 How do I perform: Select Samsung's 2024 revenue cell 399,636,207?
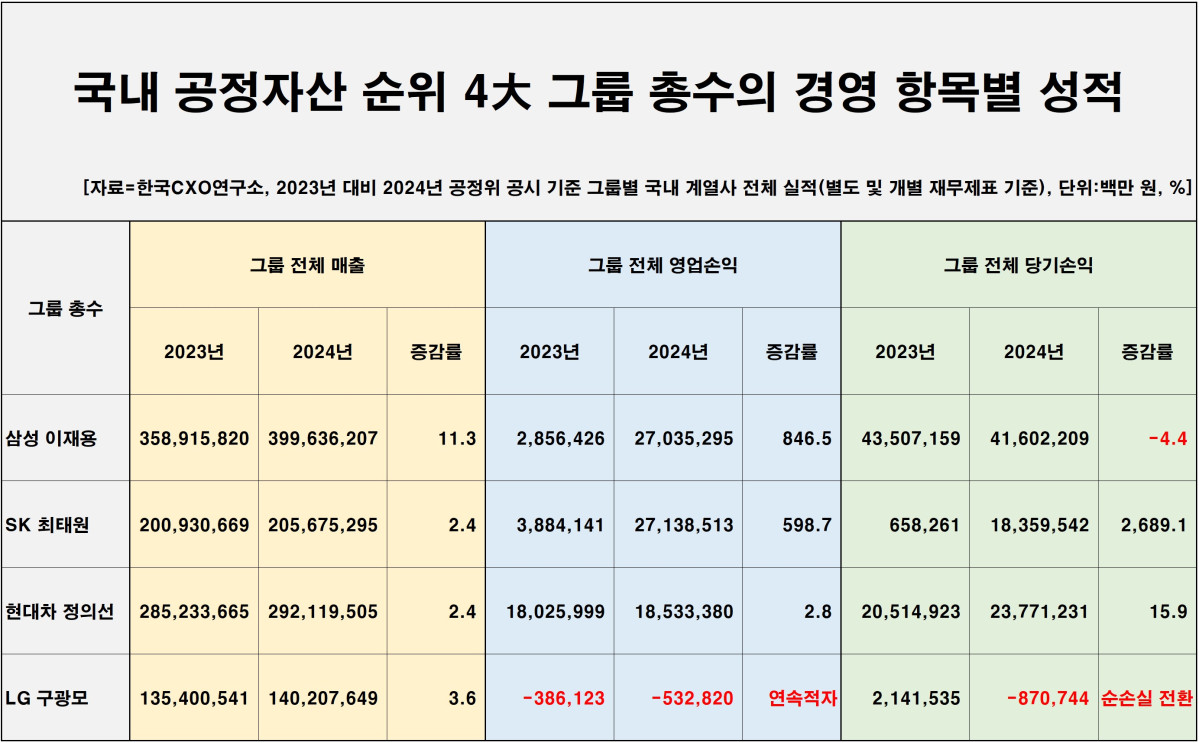pyautogui.click(x=322, y=438)
